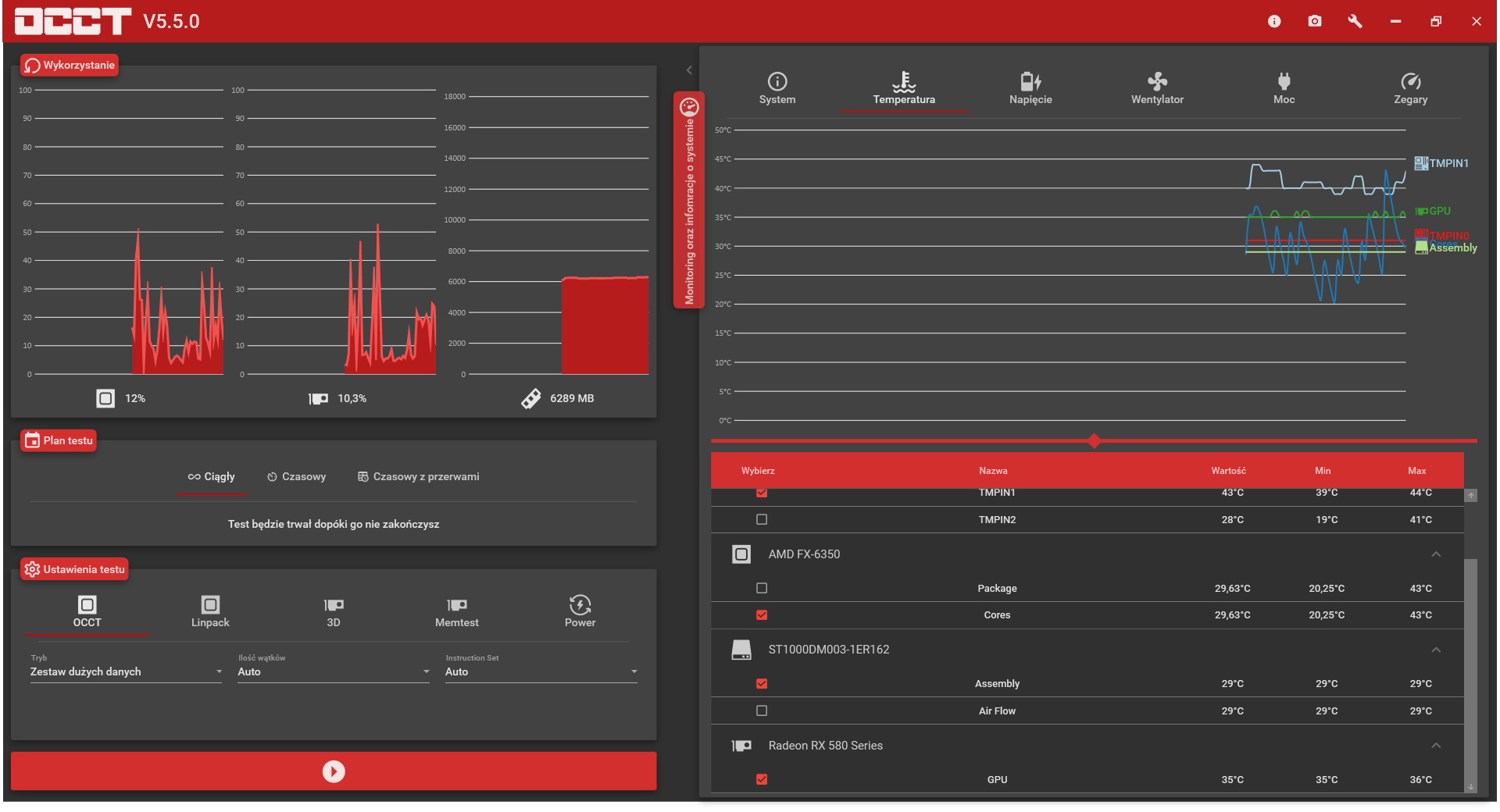
Task: Click the Wartość column header
Action: point(1228,471)
